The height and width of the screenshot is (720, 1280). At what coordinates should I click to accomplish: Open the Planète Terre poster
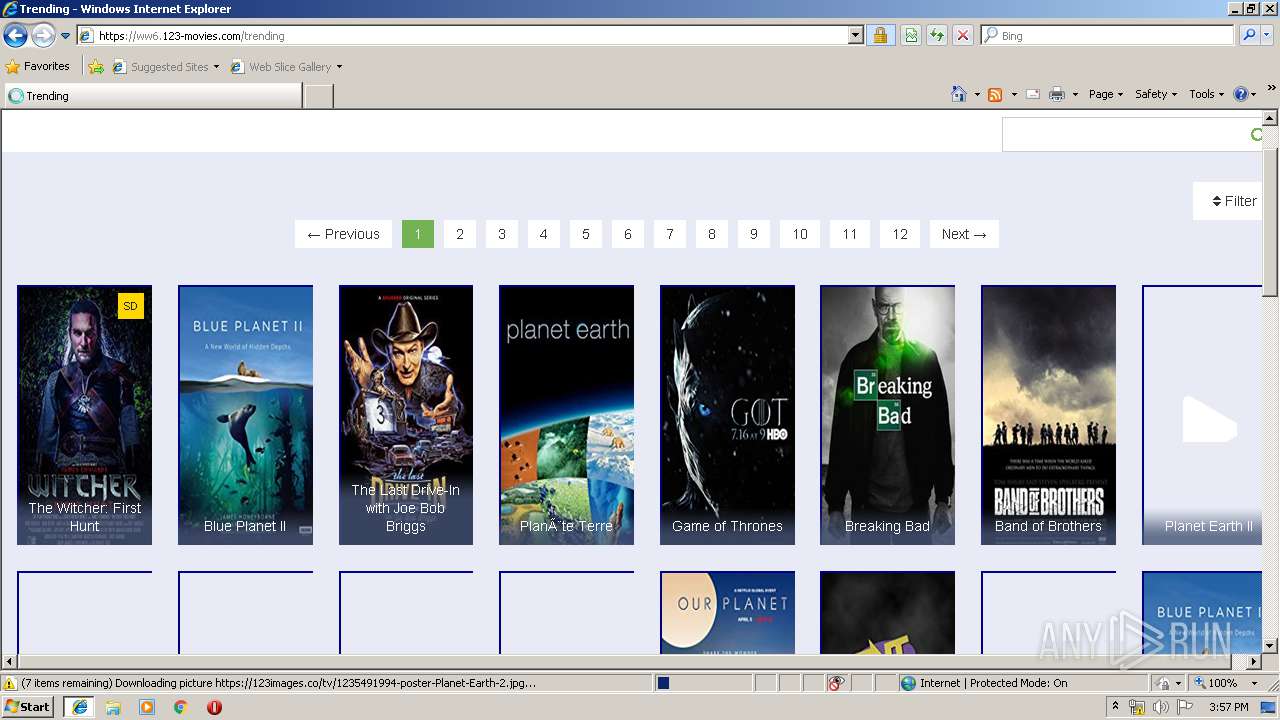566,415
